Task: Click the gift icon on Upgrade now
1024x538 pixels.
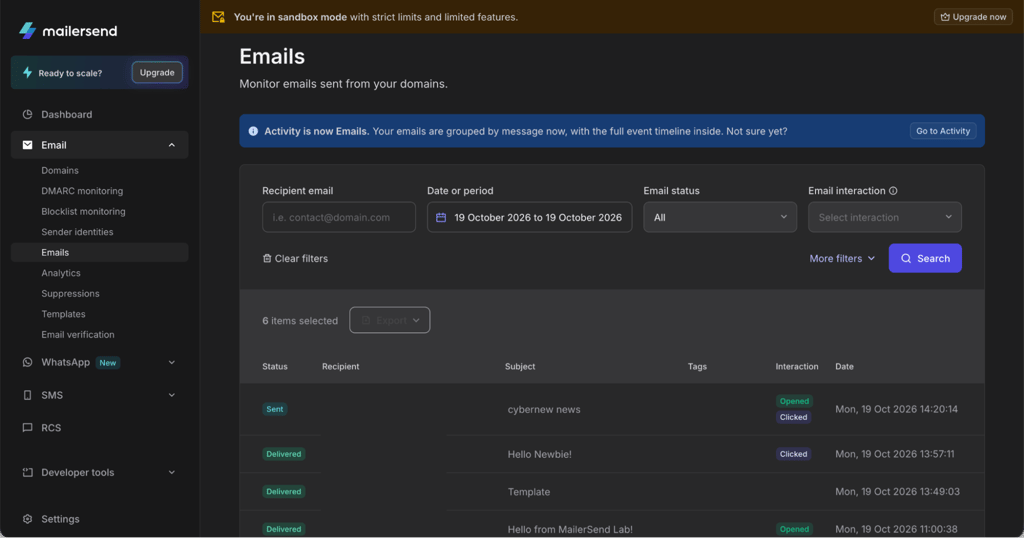Action: [x=945, y=17]
